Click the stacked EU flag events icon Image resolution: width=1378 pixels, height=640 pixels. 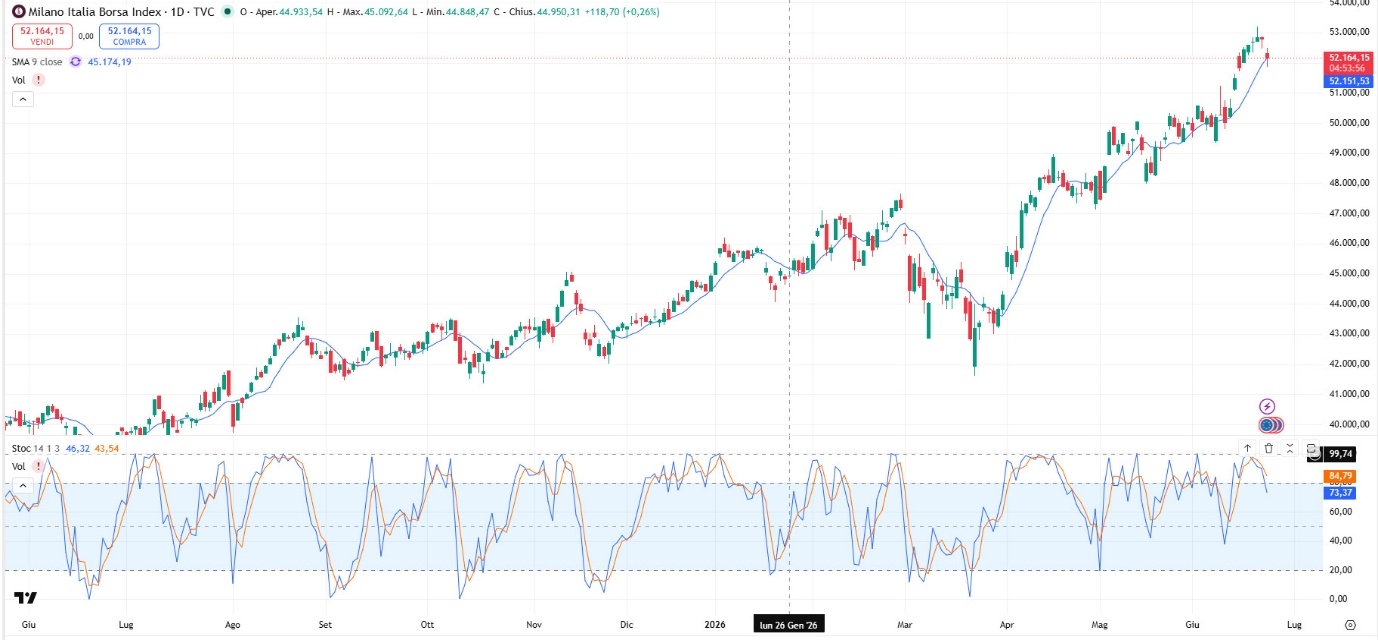[1271, 425]
